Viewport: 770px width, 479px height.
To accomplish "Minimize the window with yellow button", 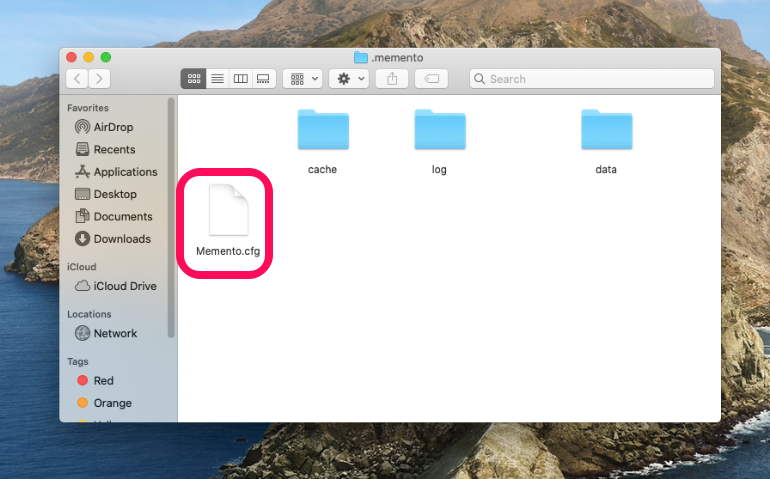I will pos(88,57).
